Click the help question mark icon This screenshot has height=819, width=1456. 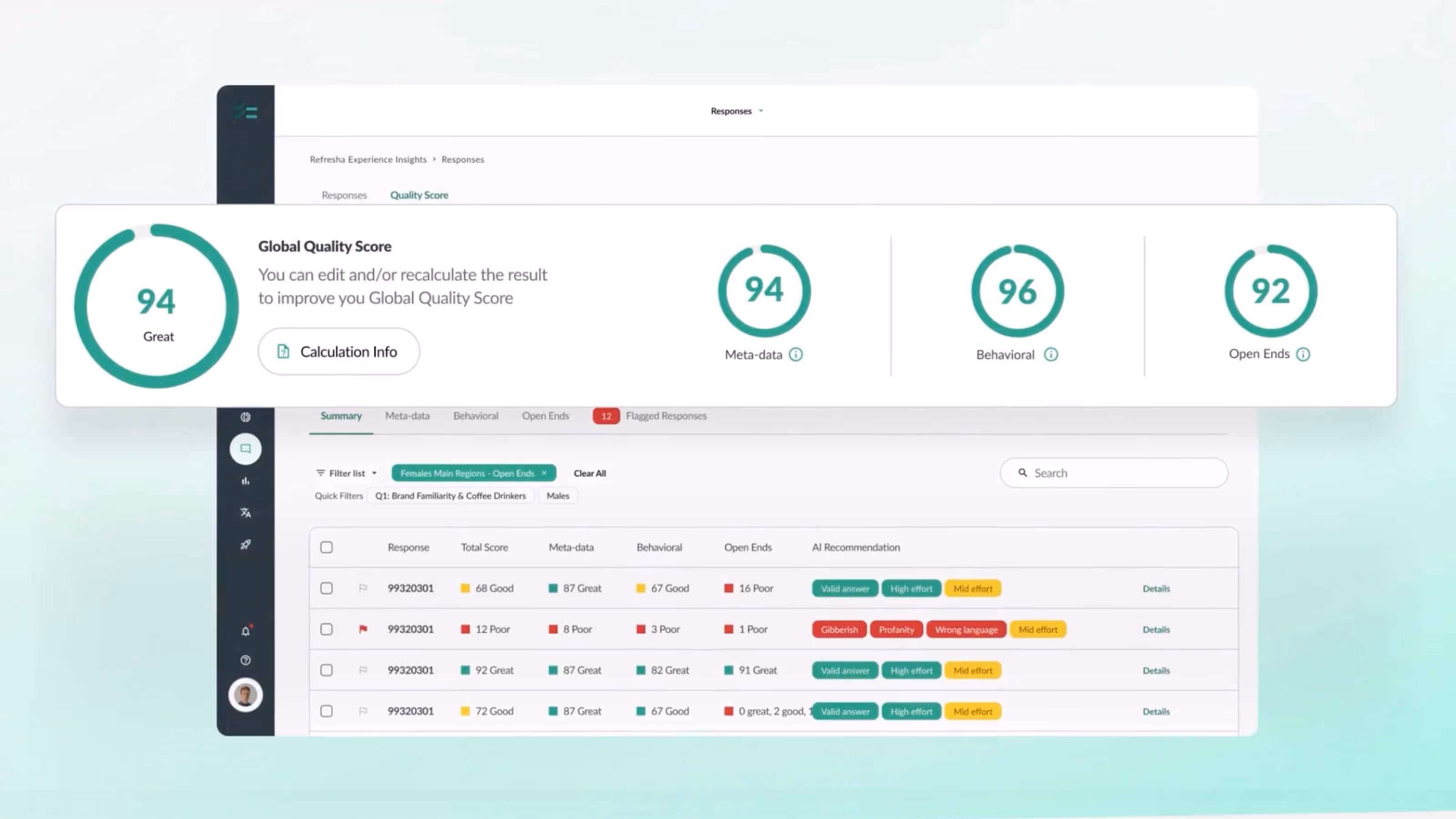pyautogui.click(x=245, y=660)
